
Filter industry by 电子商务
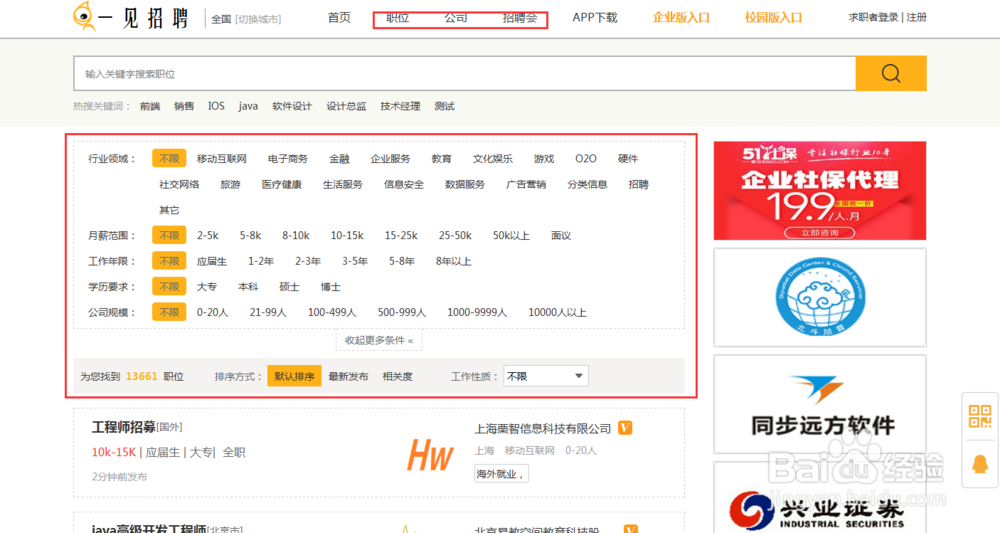[x=288, y=158]
